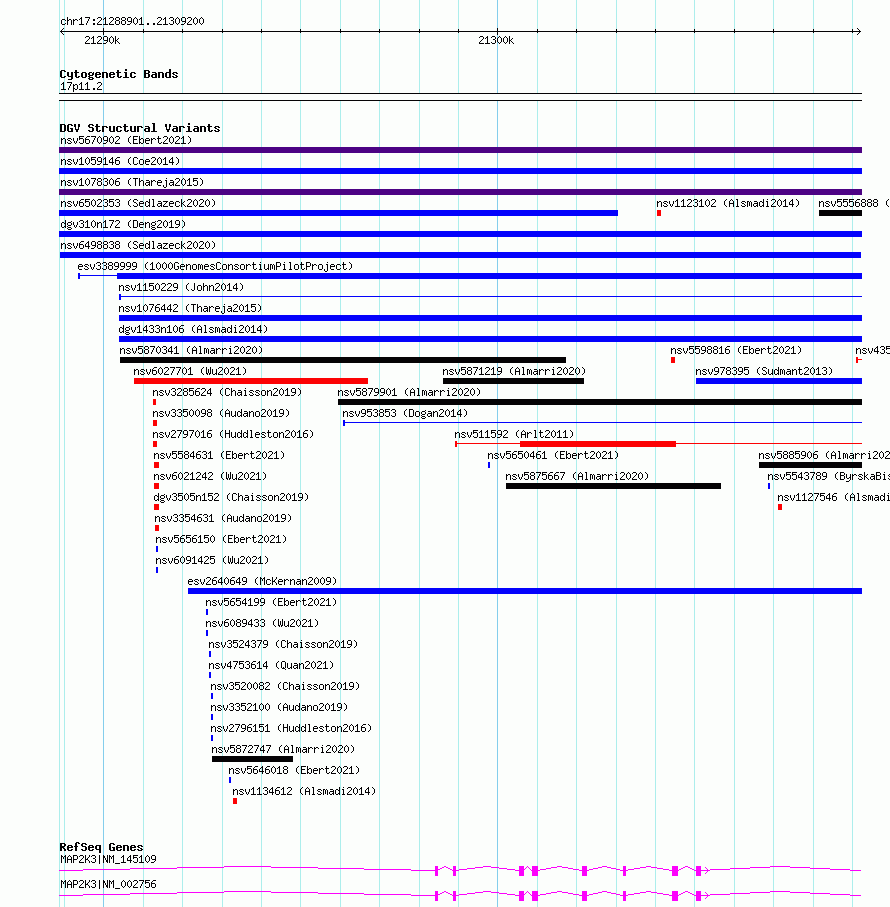Open nsv6089433 (Wu2021) variant label
This screenshot has height=907, width=890.
[262, 623]
